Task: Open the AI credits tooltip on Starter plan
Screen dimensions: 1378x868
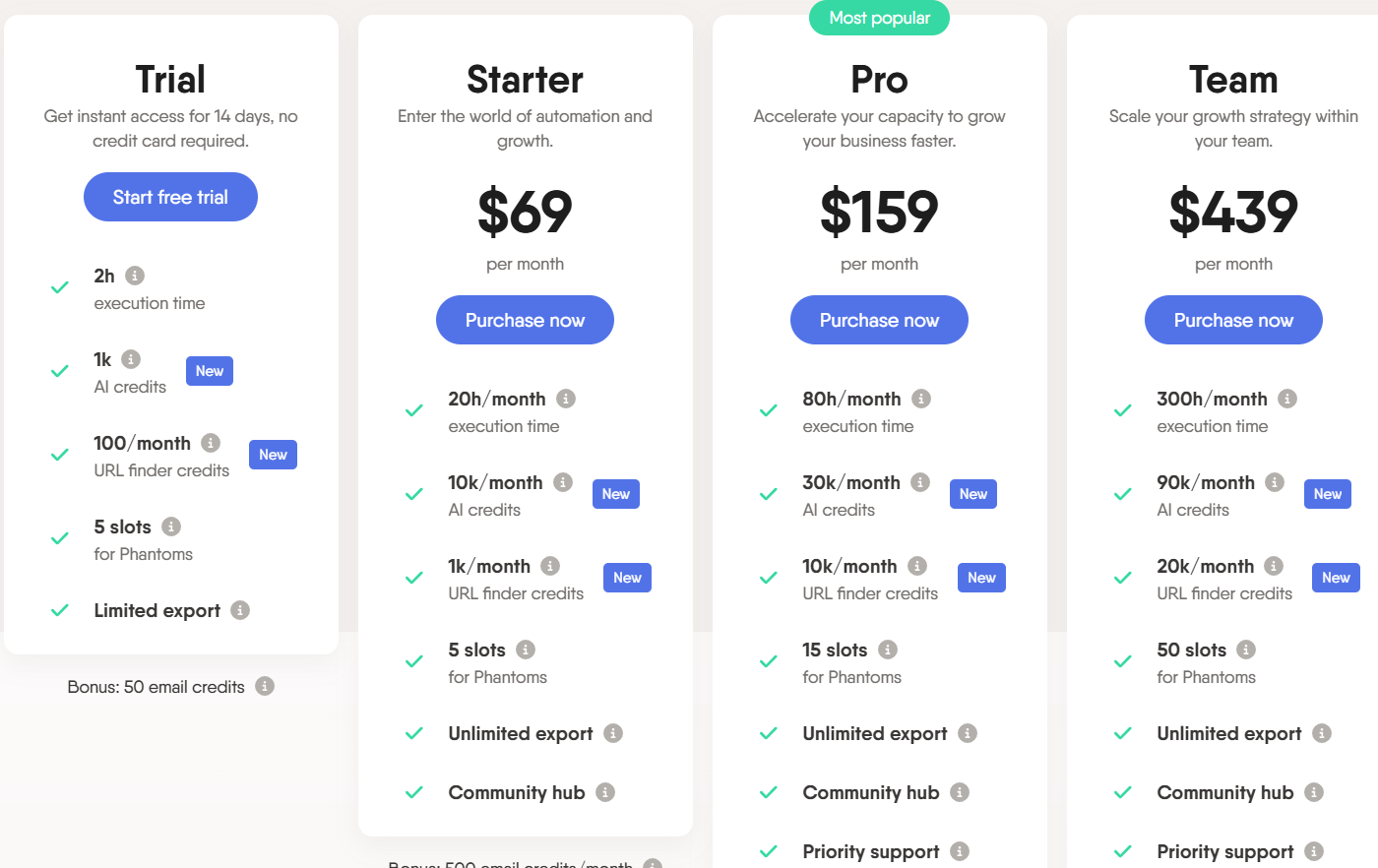Action: (562, 482)
